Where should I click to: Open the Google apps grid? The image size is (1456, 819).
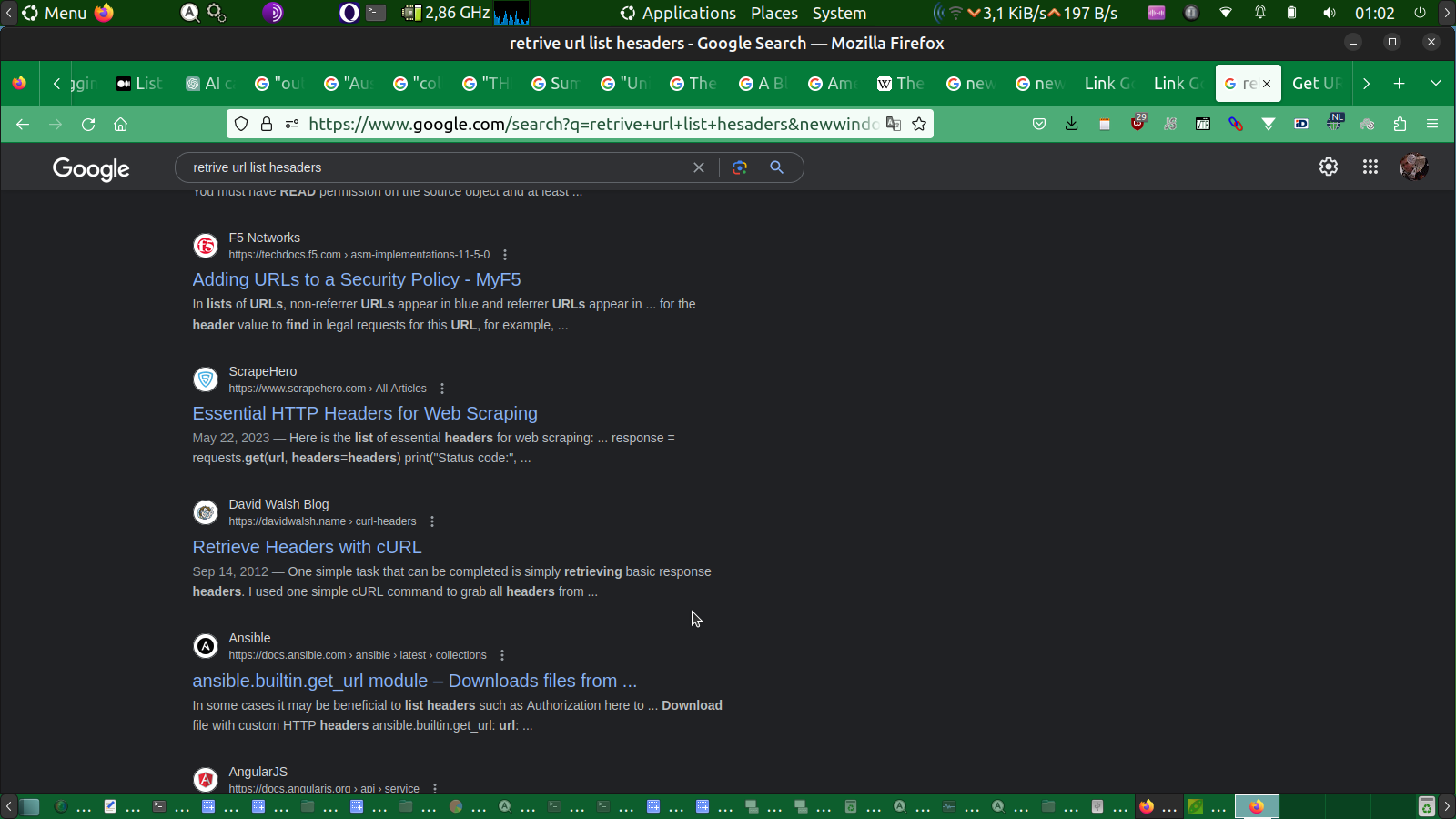(1370, 167)
